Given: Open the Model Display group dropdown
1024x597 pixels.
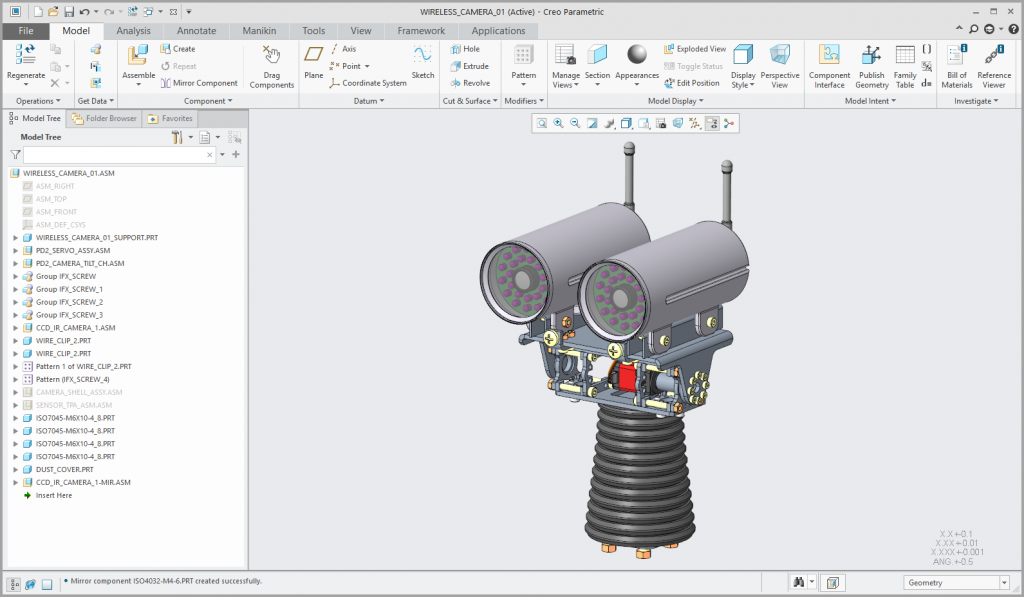Looking at the screenshot, I should tap(675, 101).
